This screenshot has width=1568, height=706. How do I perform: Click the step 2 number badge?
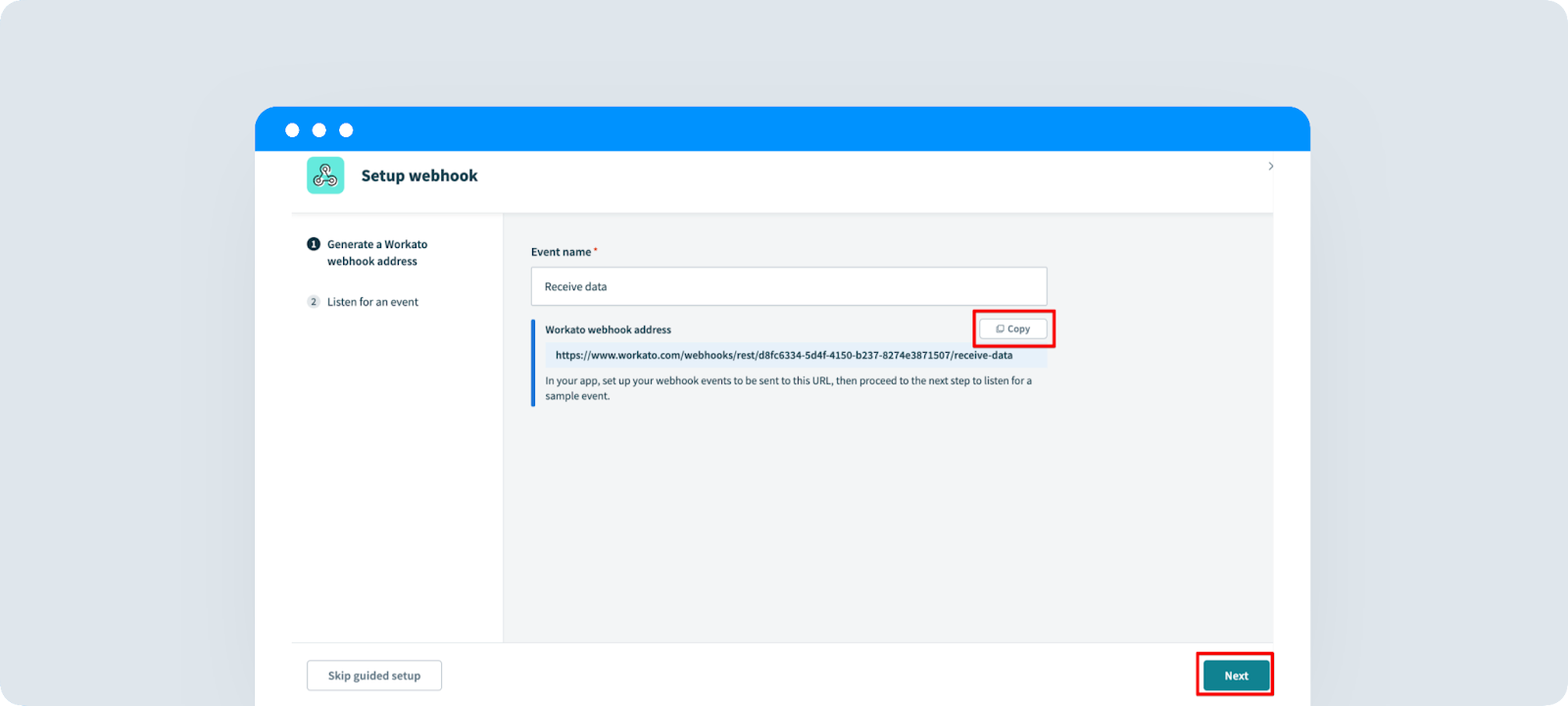click(x=314, y=302)
